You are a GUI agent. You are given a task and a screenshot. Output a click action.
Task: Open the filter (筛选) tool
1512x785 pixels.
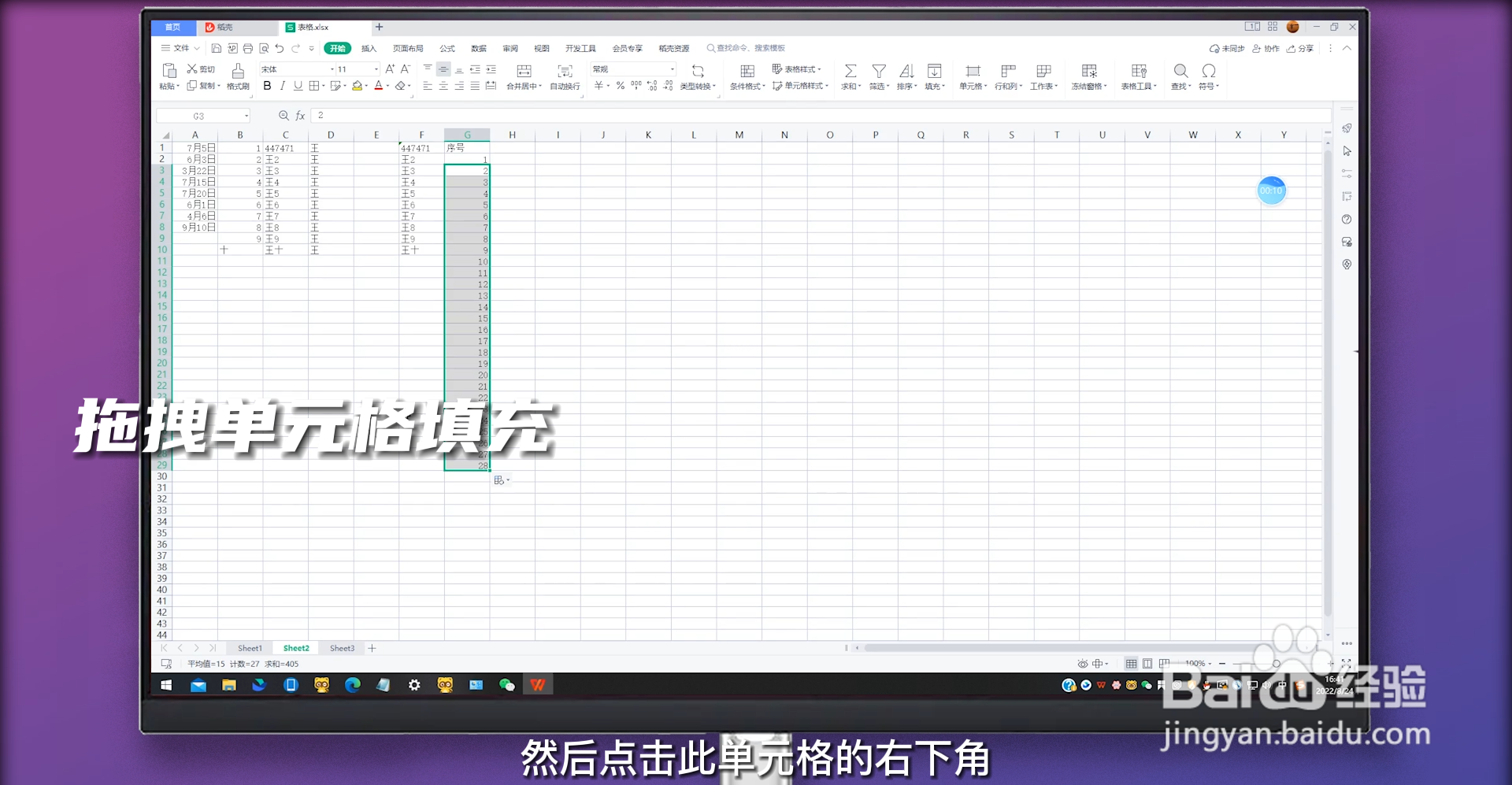[x=878, y=76]
